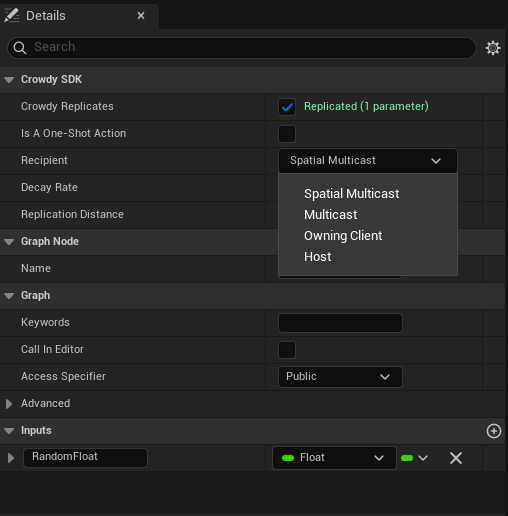This screenshot has height=516, width=508.
Task: Open the container type dropdown beside Float
Action: coord(414,458)
